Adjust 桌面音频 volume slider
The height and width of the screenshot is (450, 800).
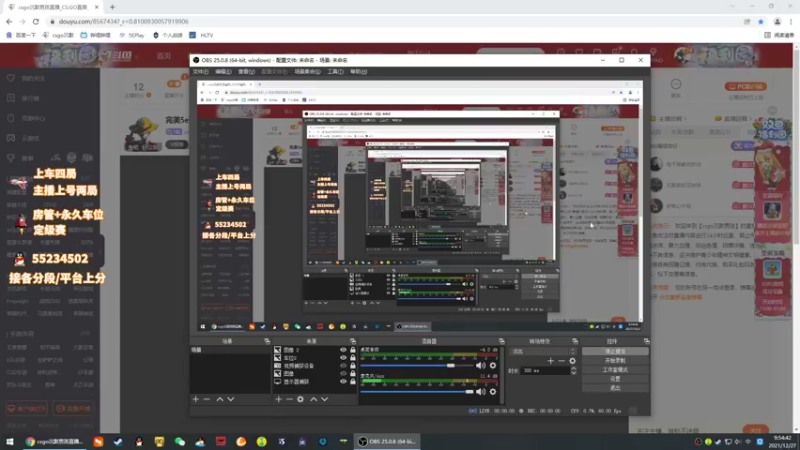(416, 365)
